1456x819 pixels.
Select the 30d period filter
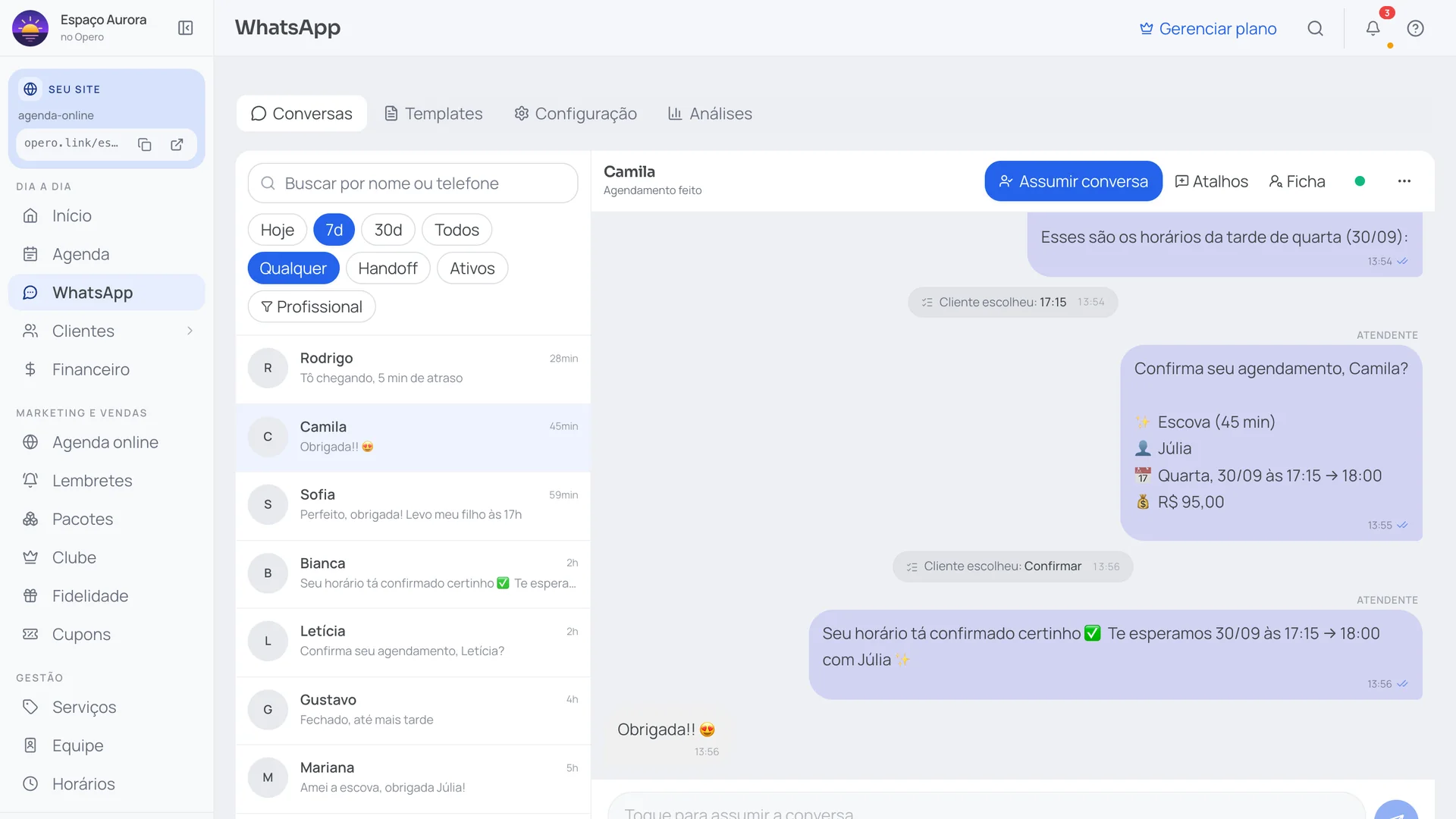(x=388, y=230)
